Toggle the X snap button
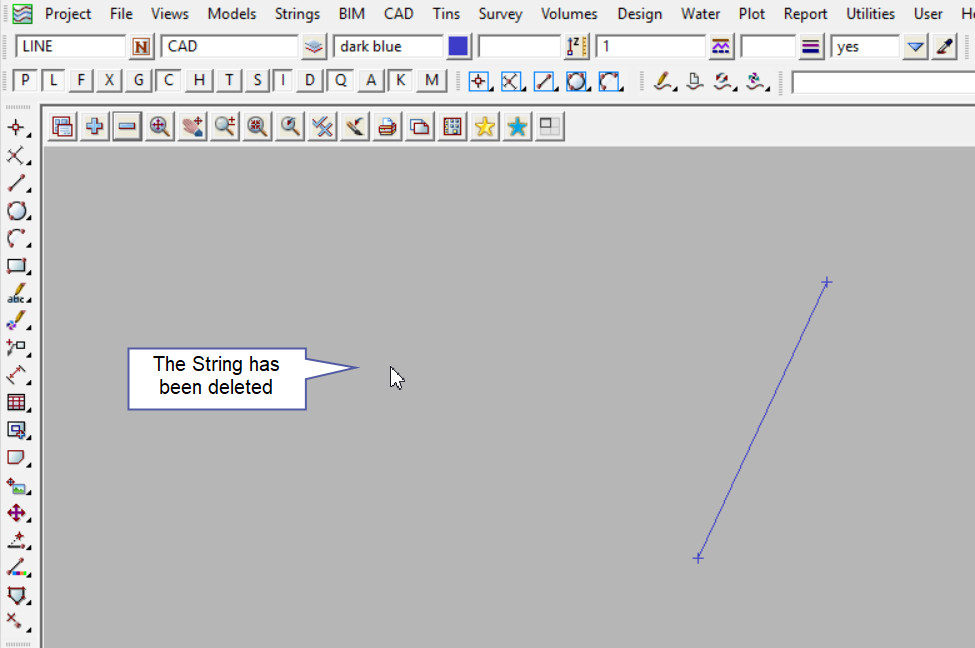 tap(109, 80)
